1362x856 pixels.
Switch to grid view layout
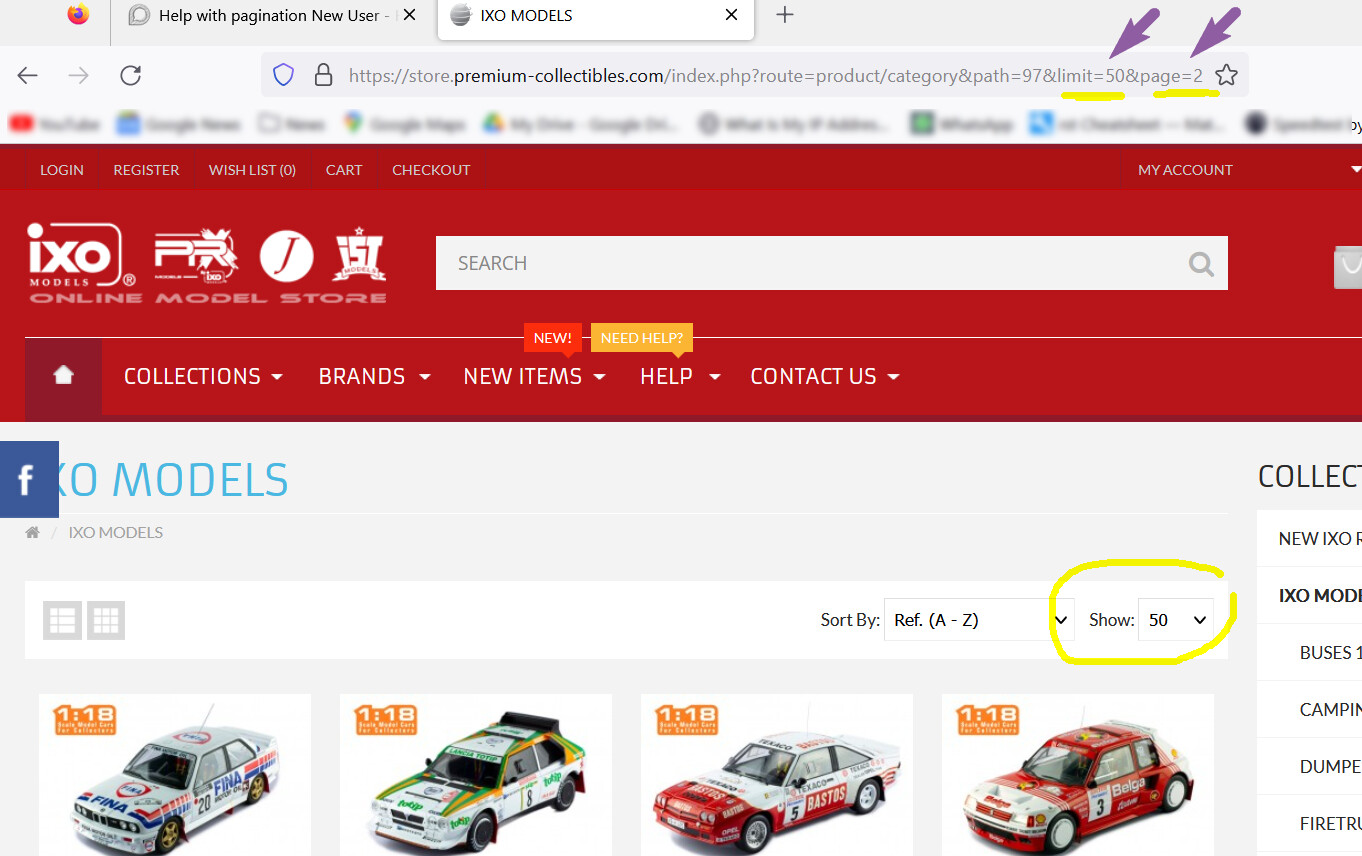click(x=106, y=620)
